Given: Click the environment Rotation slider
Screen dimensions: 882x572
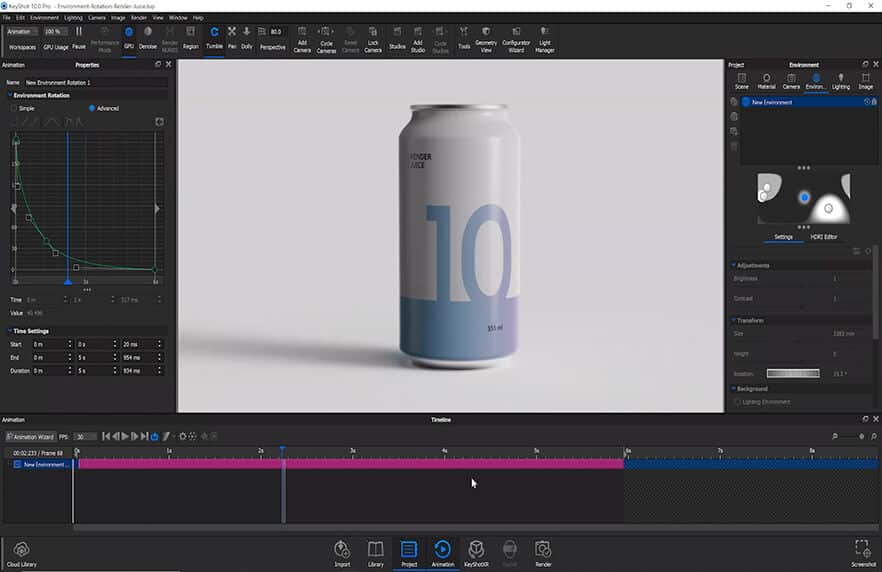Looking at the screenshot, I should tap(792, 373).
